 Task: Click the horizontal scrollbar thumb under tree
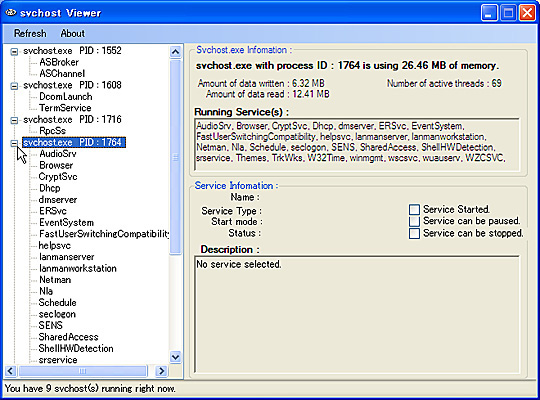(x=83, y=371)
